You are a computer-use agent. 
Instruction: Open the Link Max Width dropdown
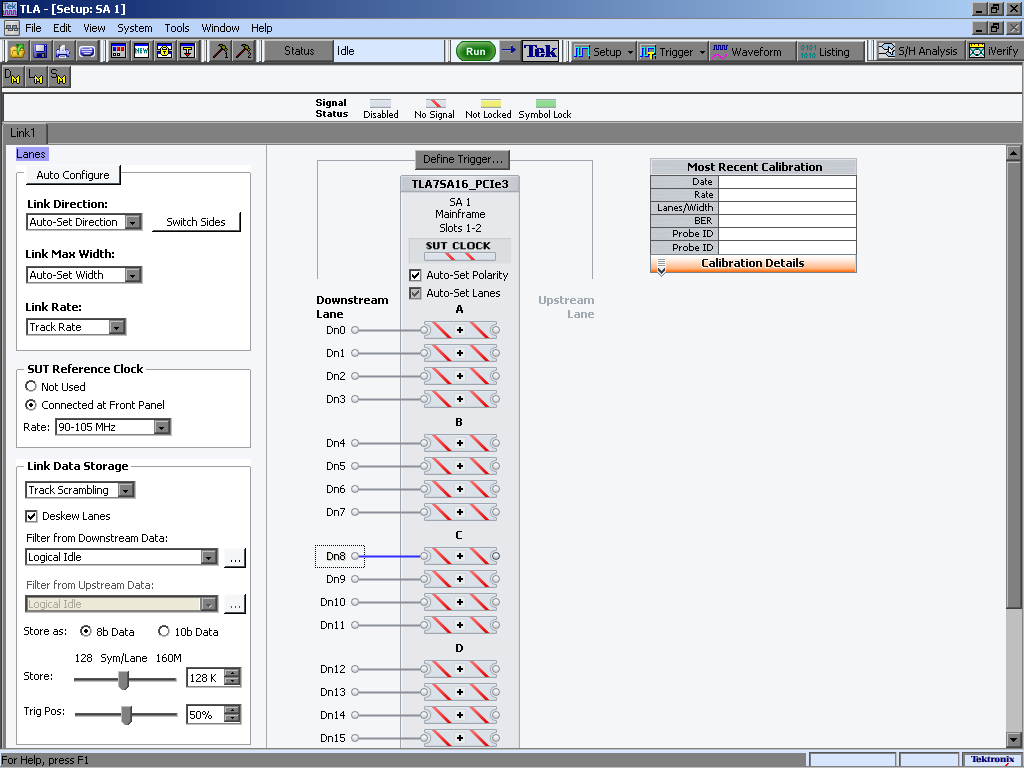tap(133, 275)
